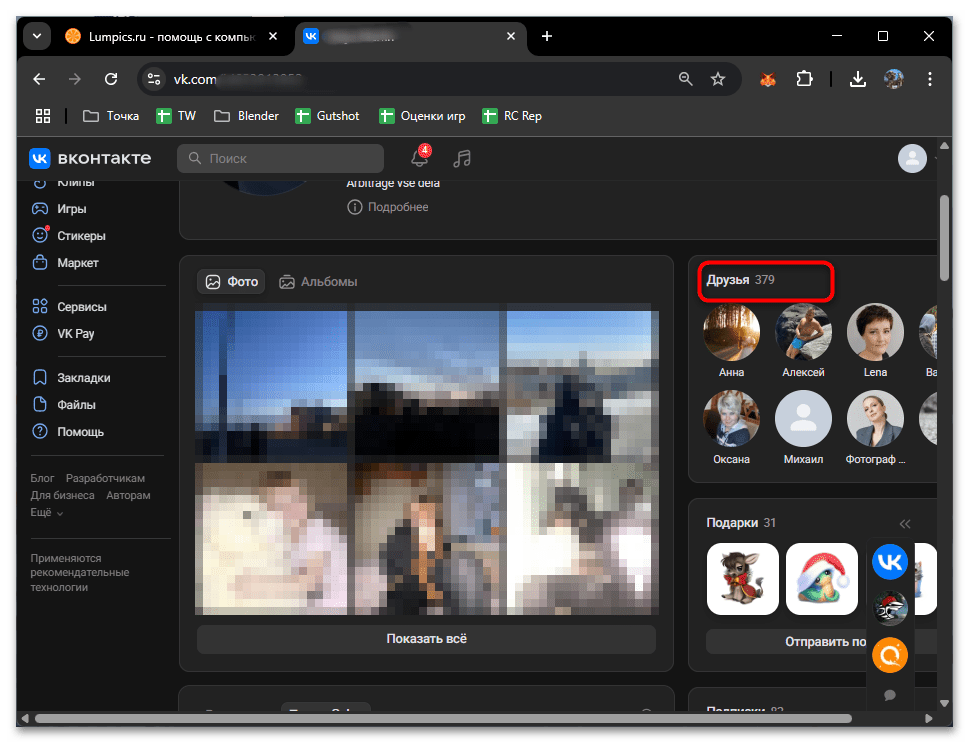
Task: Open the Оценки игр bookmark
Action: 422,116
